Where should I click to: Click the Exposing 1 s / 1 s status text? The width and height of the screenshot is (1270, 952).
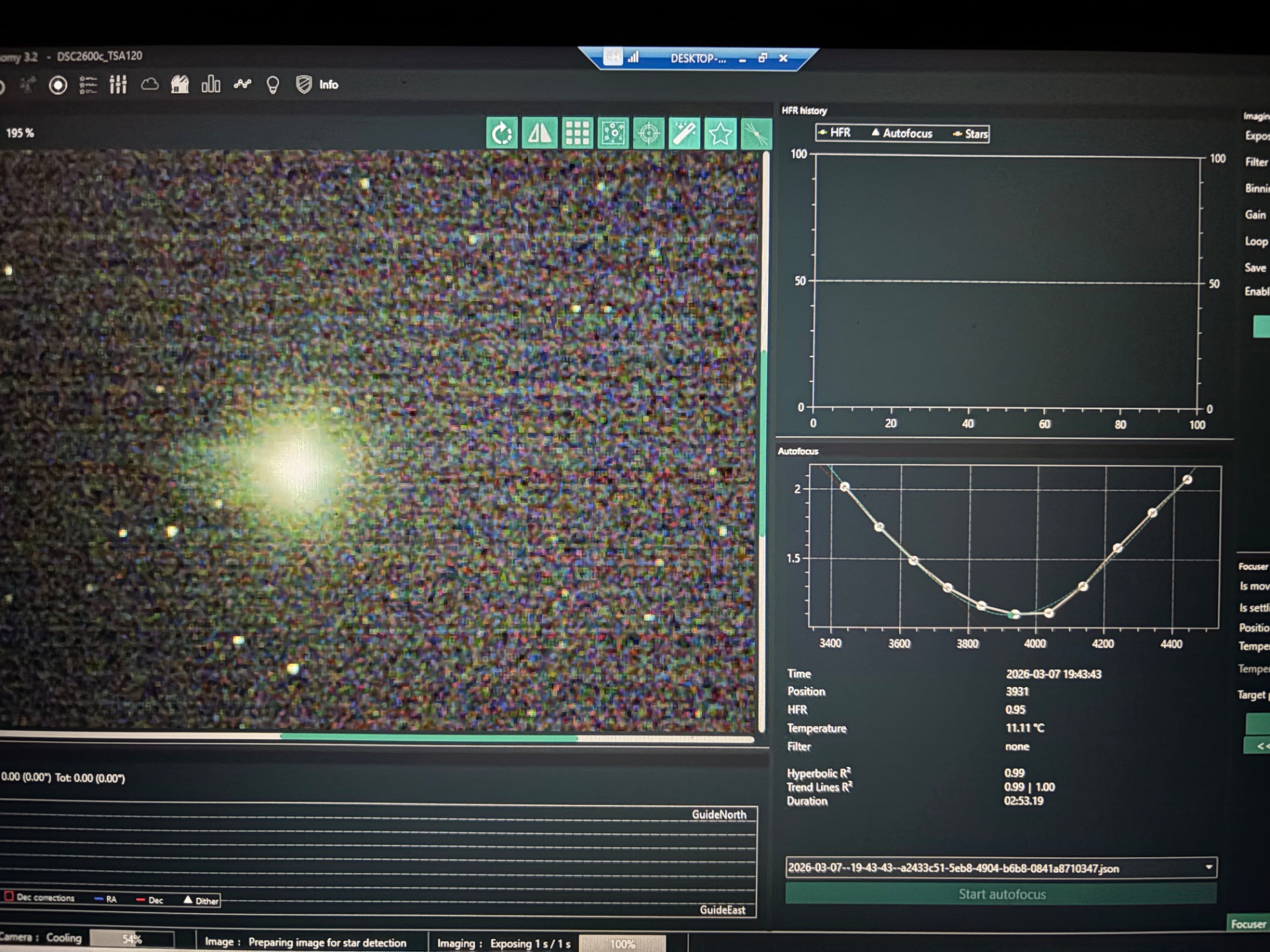(x=530, y=943)
